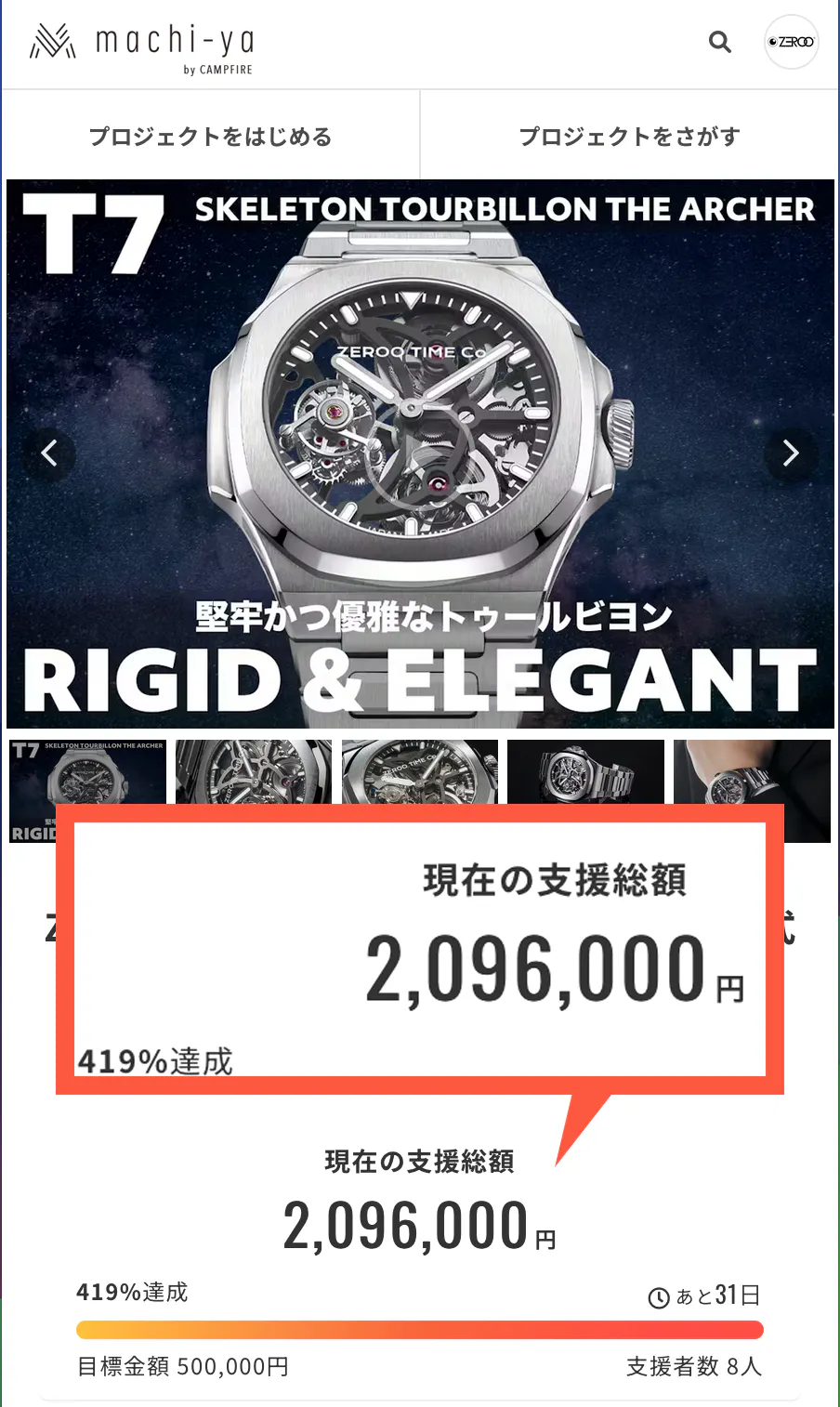Click the orange funding progress bar
The image size is (840, 1407).
click(420, 1330)
